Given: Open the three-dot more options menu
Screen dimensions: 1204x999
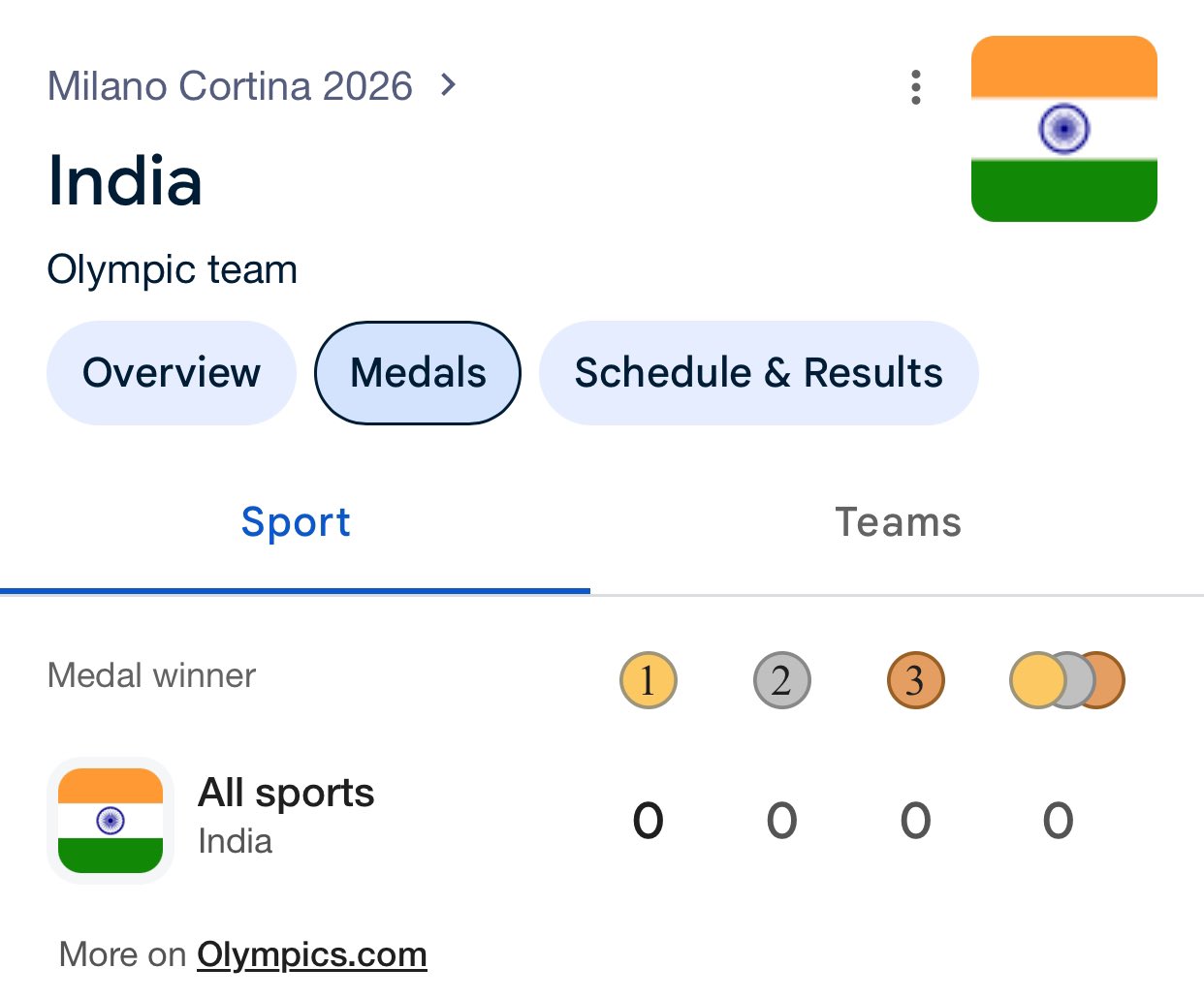Looking at the screenshot, I should point(915,87).
